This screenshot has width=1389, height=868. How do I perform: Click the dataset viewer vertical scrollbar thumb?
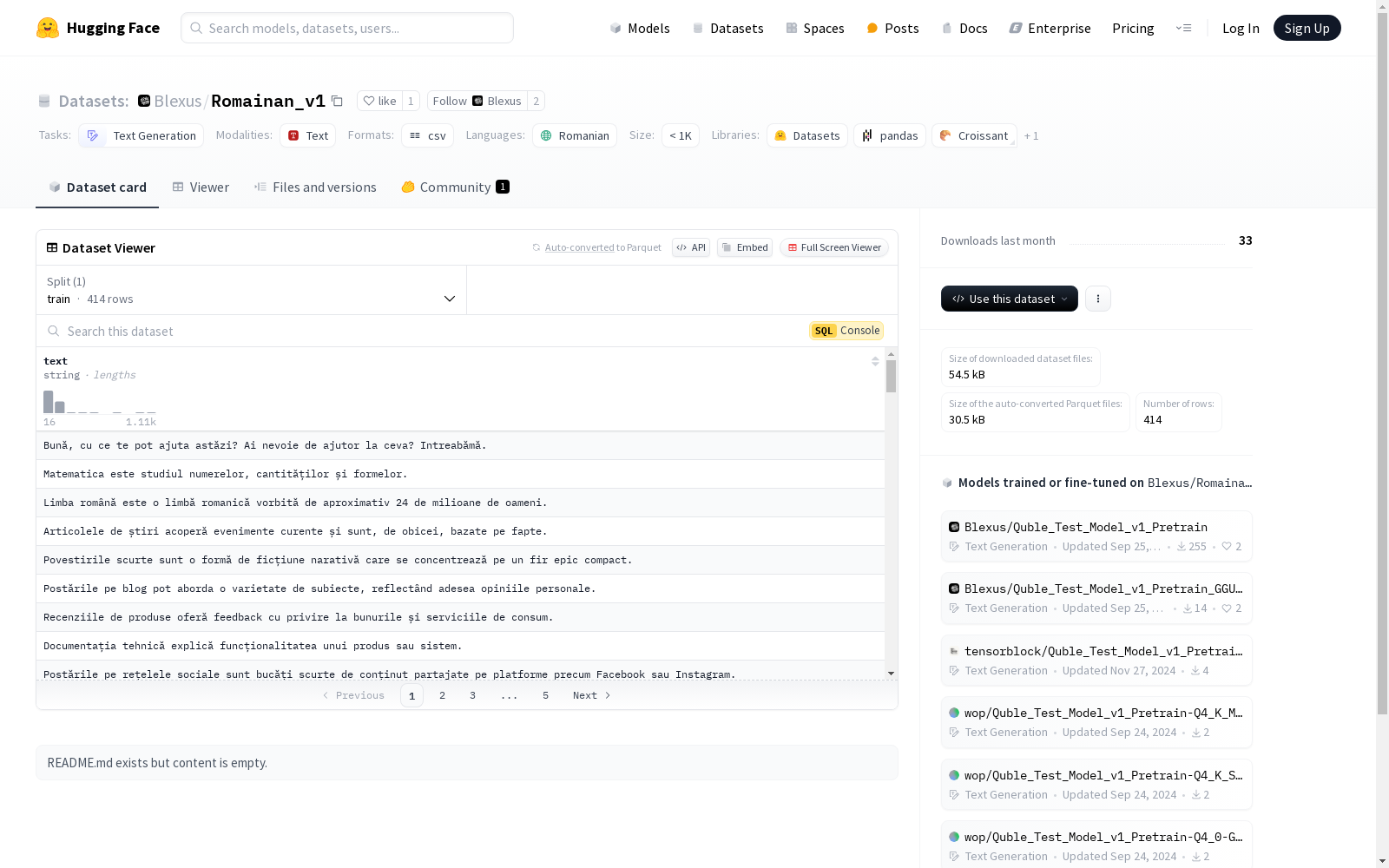pos(891,377)
